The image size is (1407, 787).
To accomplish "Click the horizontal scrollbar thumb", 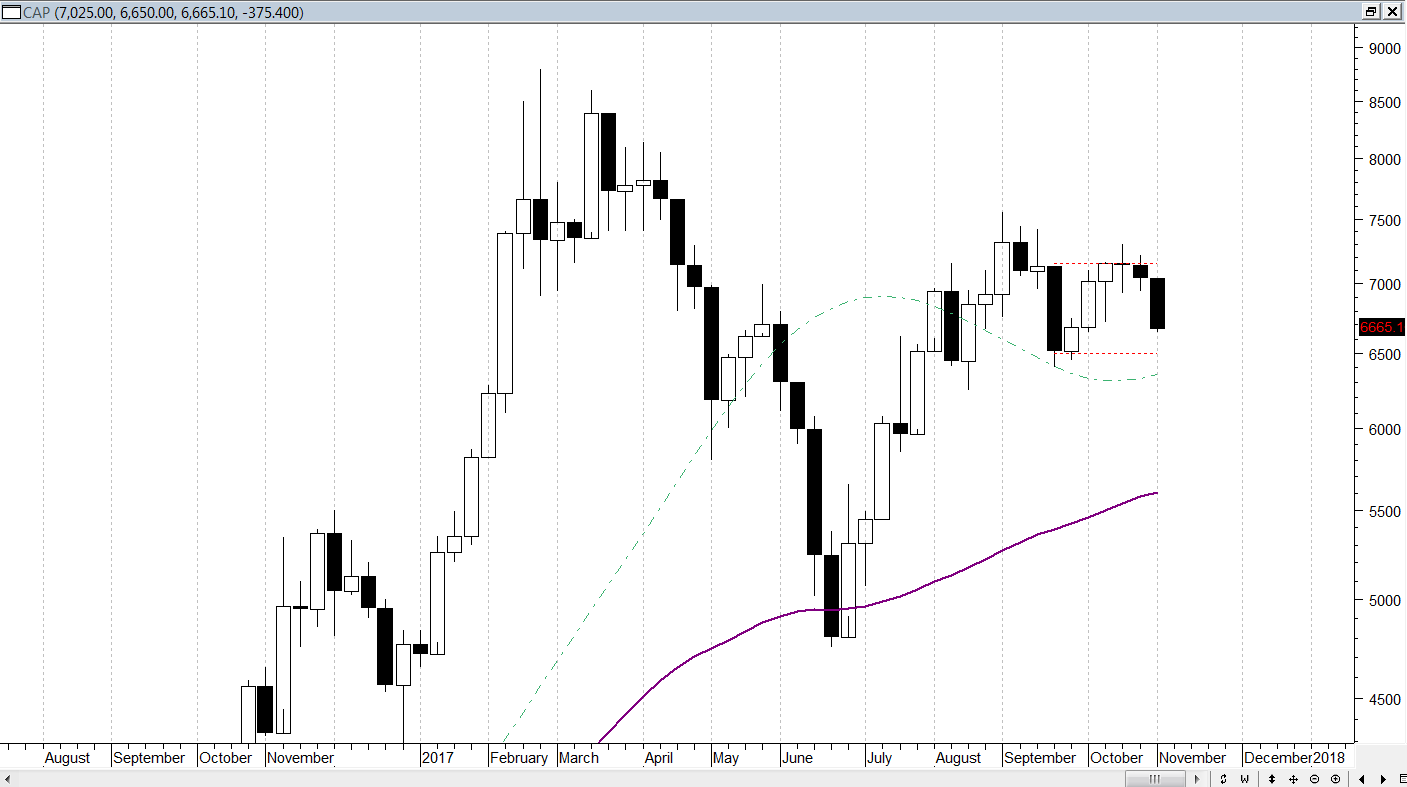I will coord(1154,779).
